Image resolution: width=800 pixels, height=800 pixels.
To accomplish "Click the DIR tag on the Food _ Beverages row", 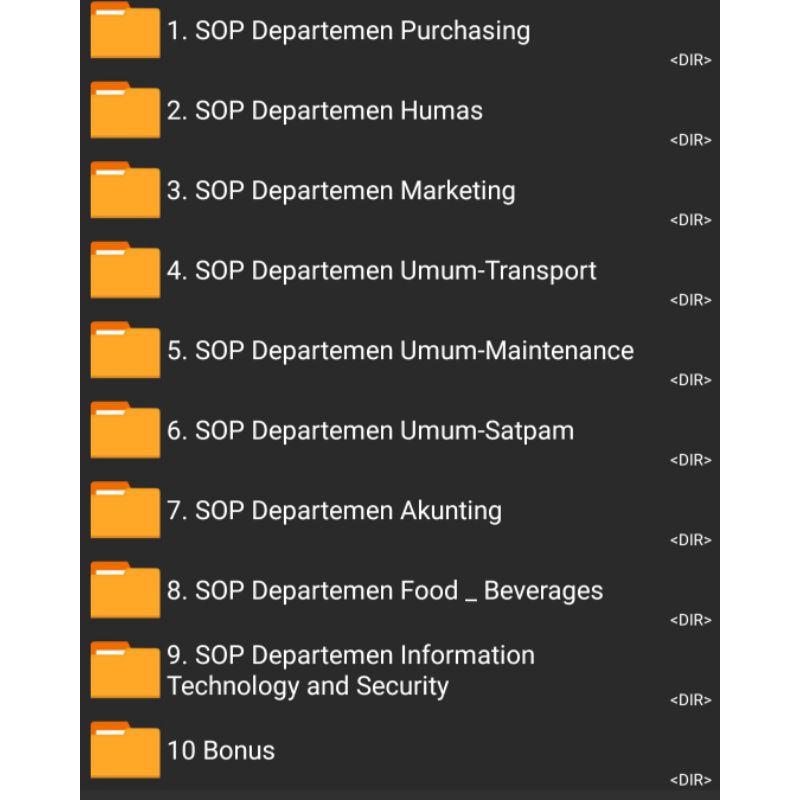I will tap(690, 620).
